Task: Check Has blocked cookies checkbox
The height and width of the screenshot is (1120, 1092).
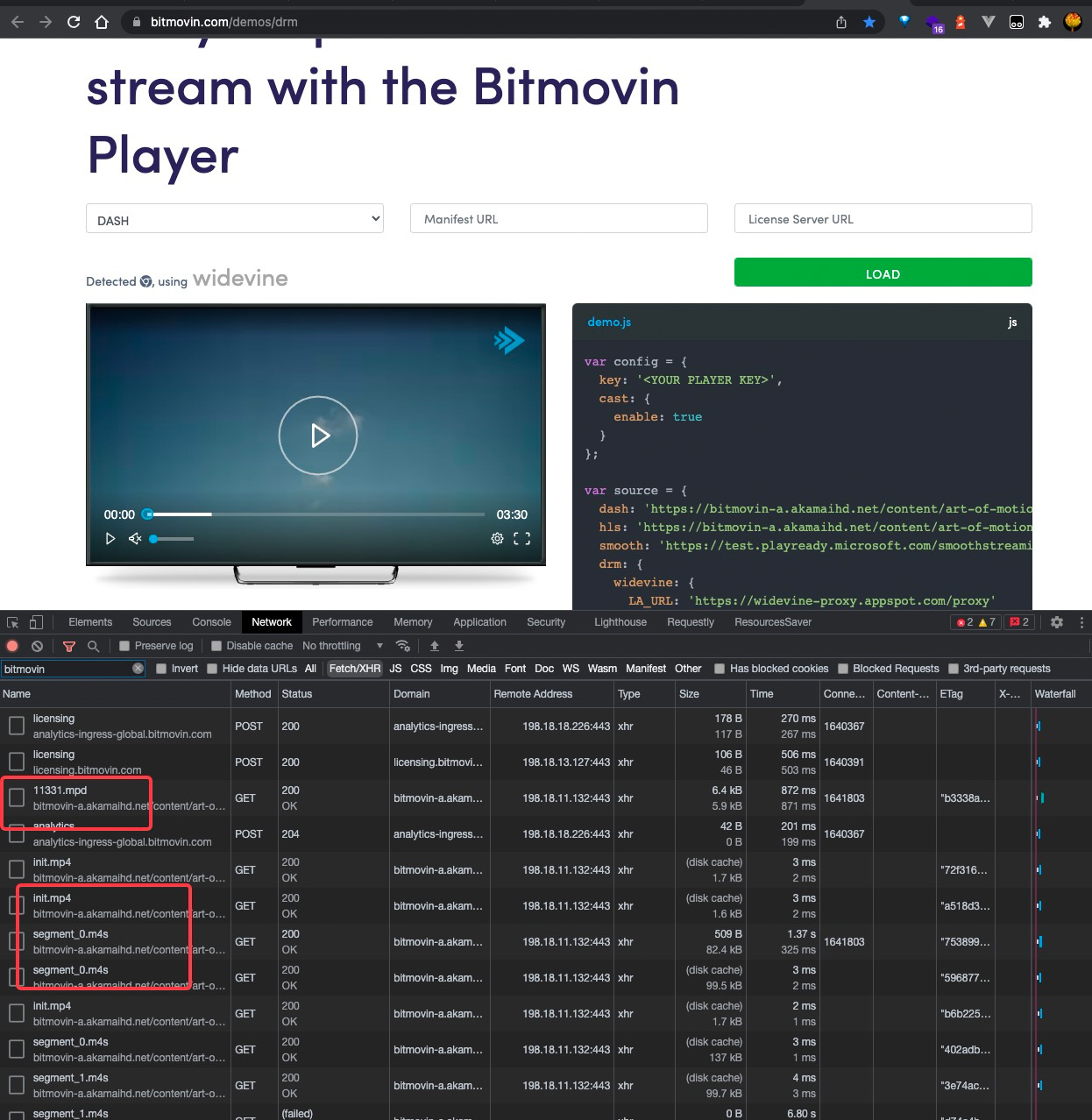Action: [x=720, y=669]
